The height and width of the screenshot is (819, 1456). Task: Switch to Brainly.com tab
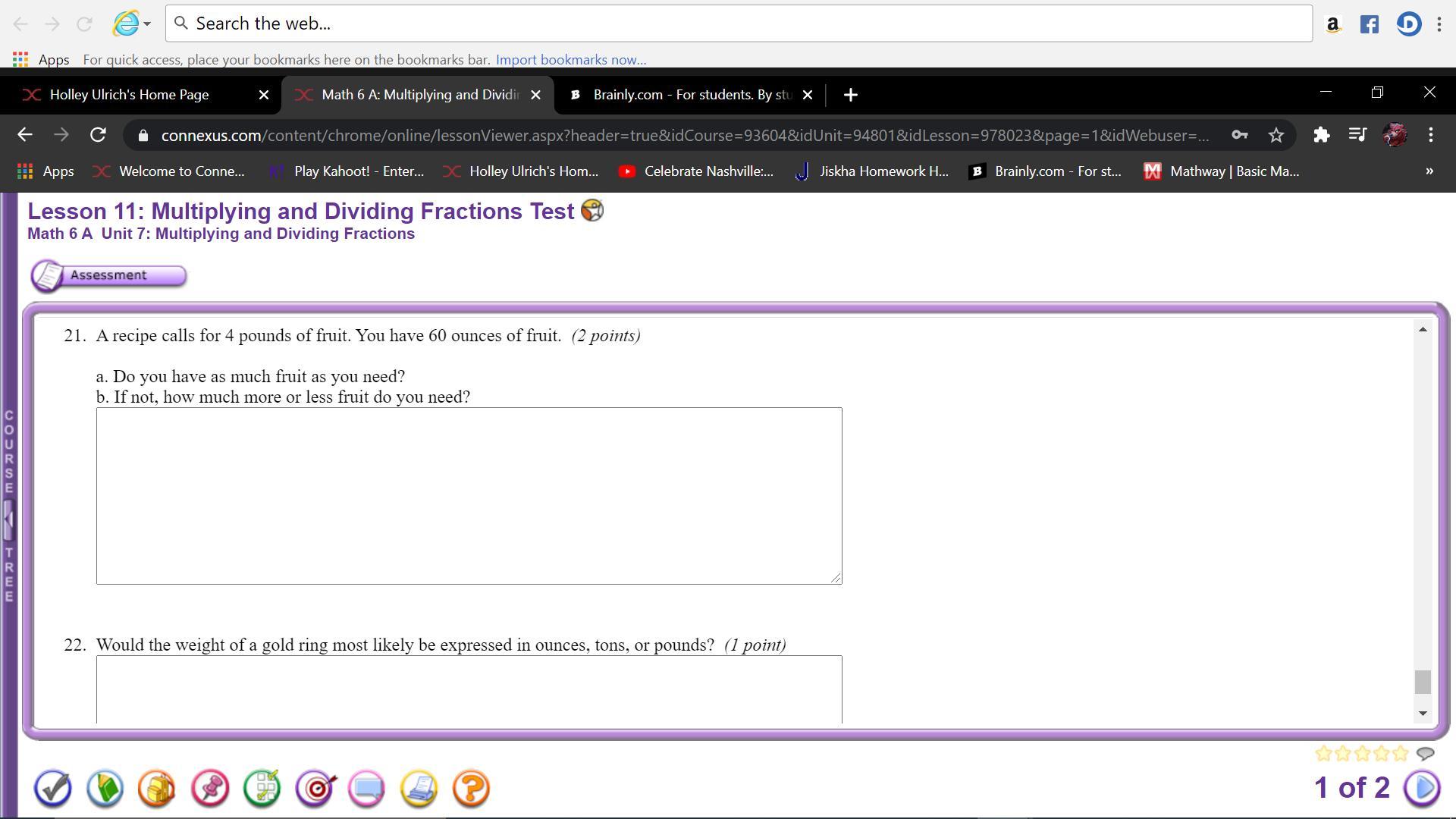click(690, 95)
